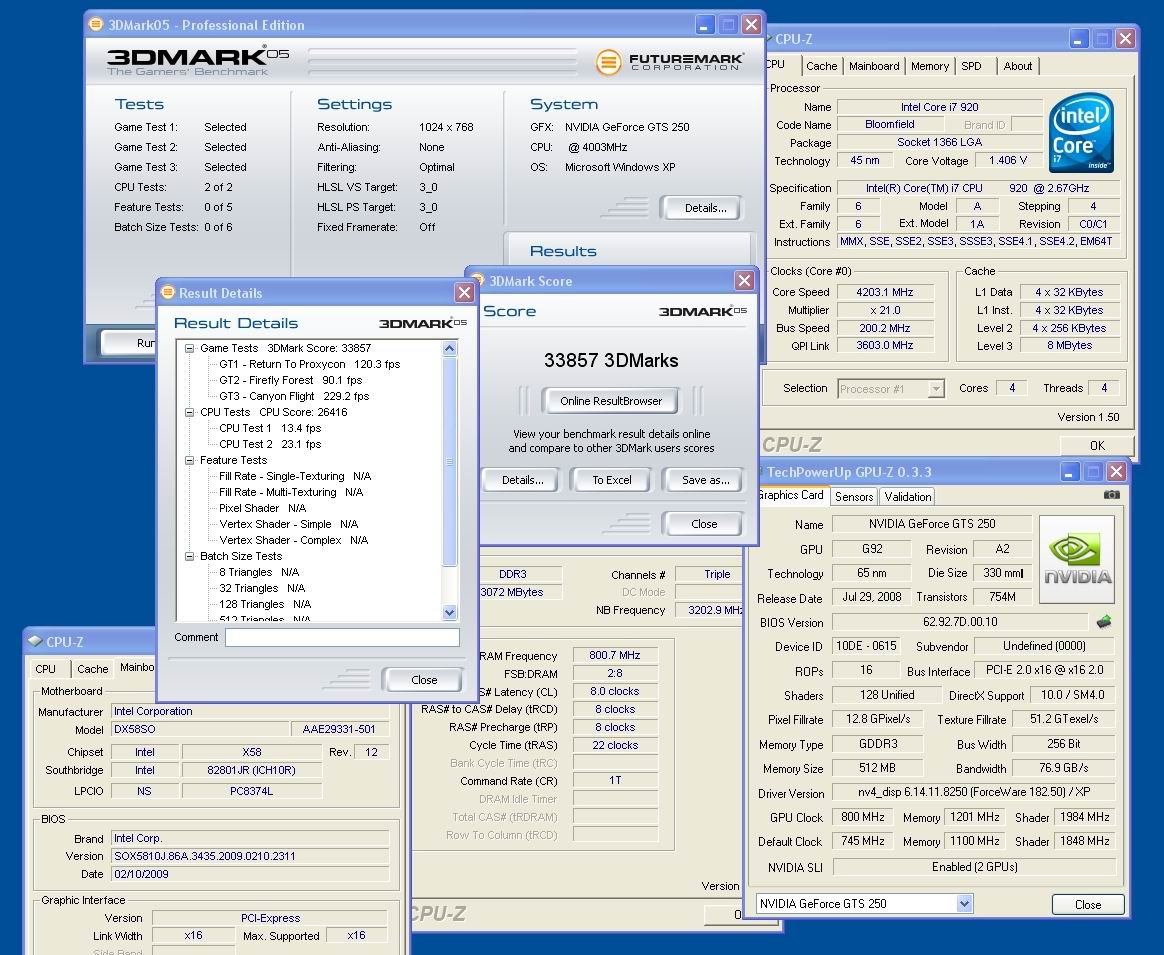Image resolution: width=1164 pixels, height=955 pixels.
Task: Click the NVIDIA logo in GPU-Z
Action: [x=1077, y=559]
